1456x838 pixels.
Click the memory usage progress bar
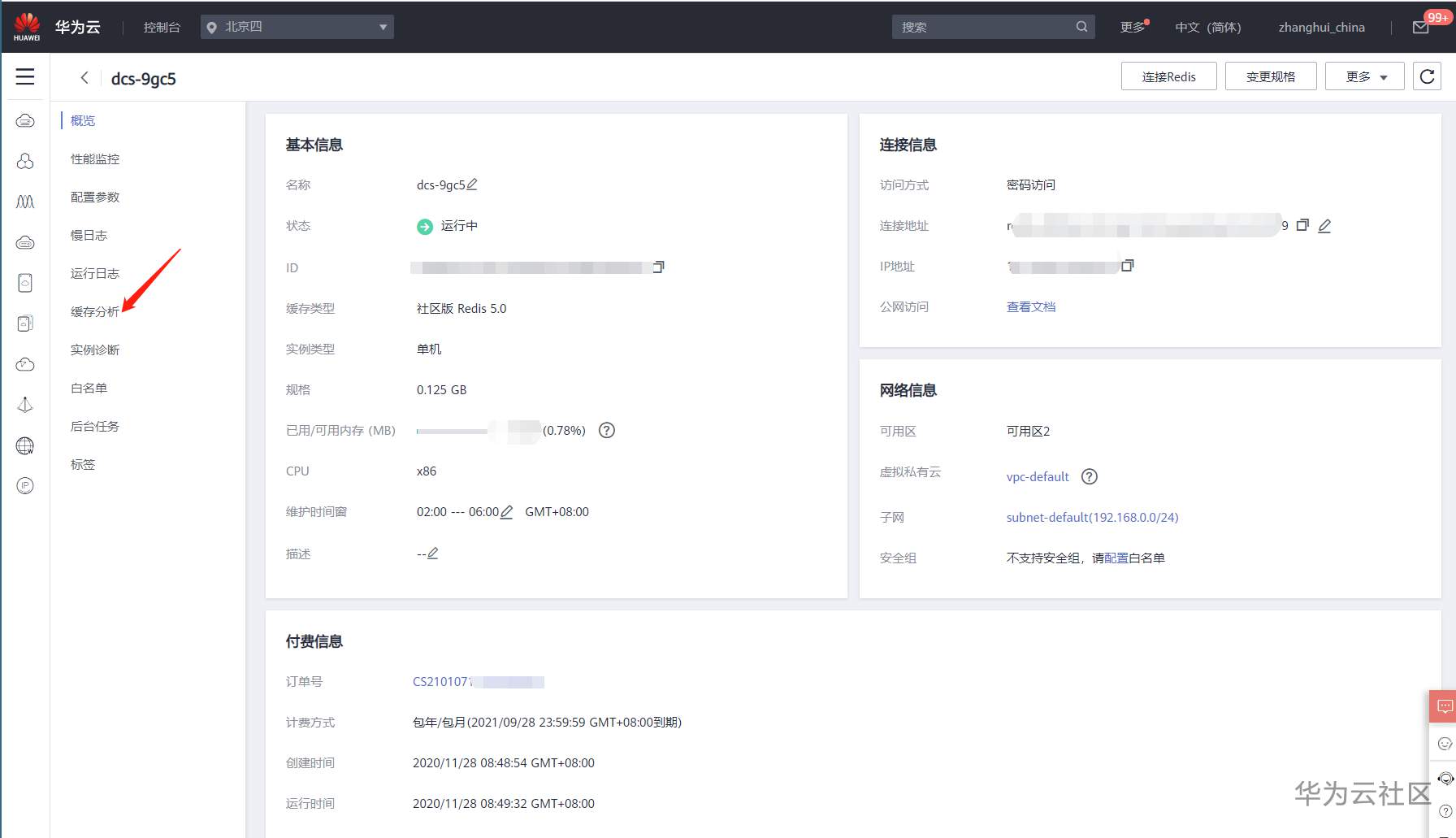coord(452,431)
